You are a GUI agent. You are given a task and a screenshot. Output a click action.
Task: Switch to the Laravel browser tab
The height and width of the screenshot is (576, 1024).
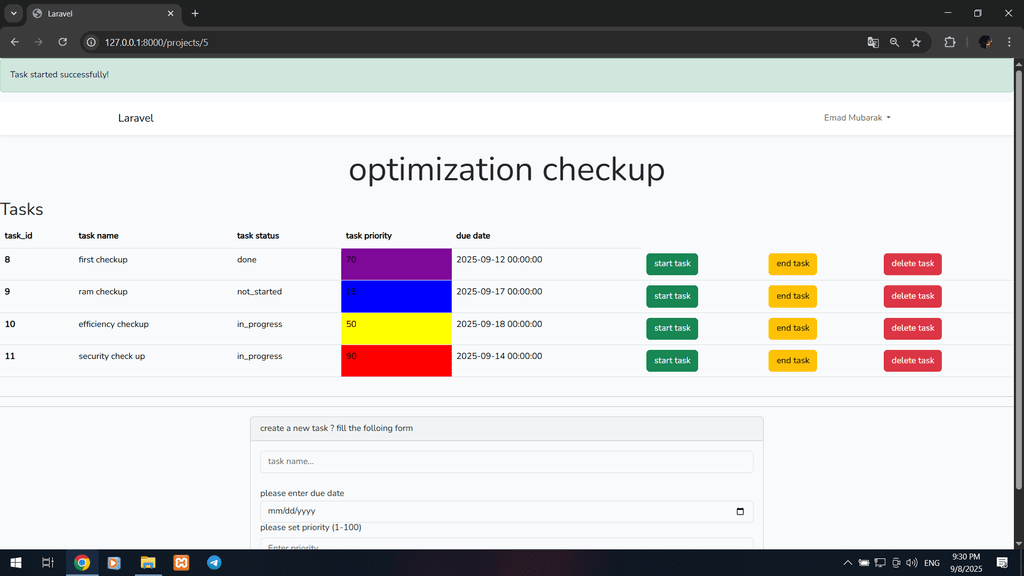100,13
